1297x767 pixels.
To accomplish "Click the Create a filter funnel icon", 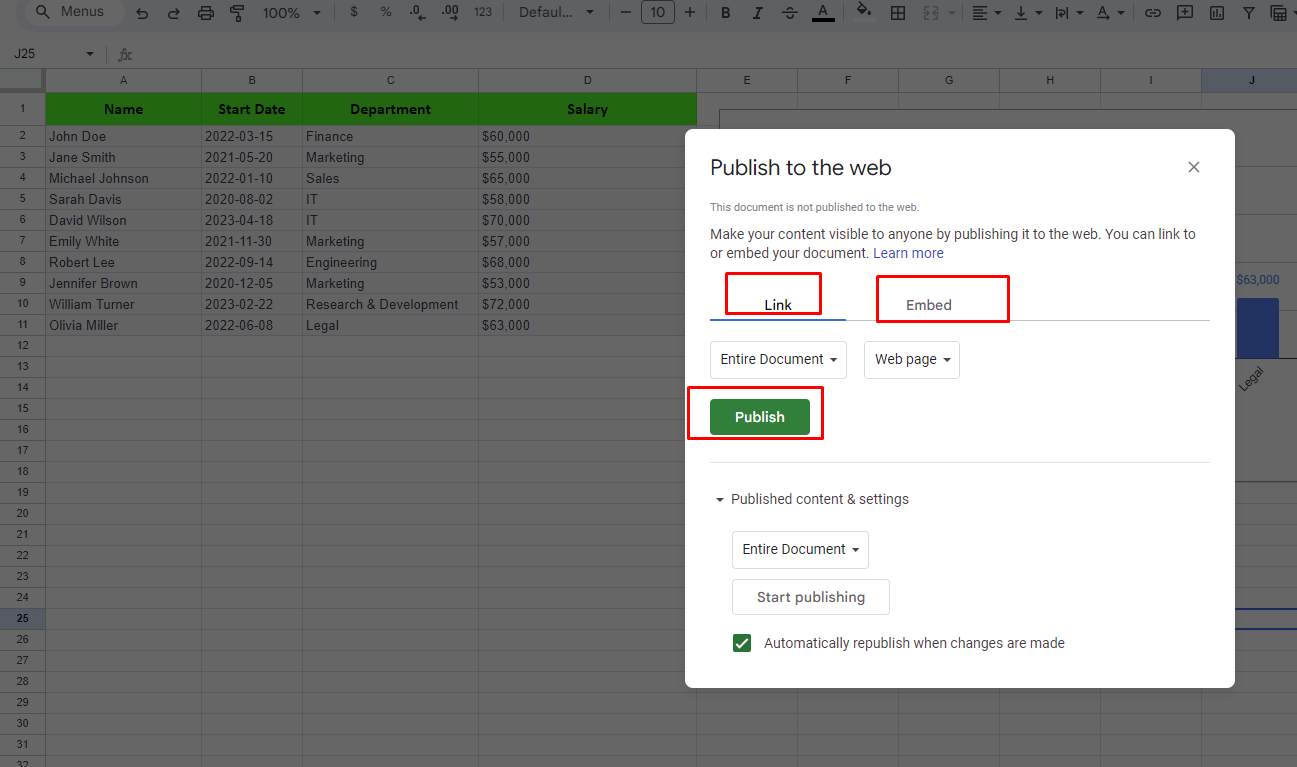I will click(1249, 12).
